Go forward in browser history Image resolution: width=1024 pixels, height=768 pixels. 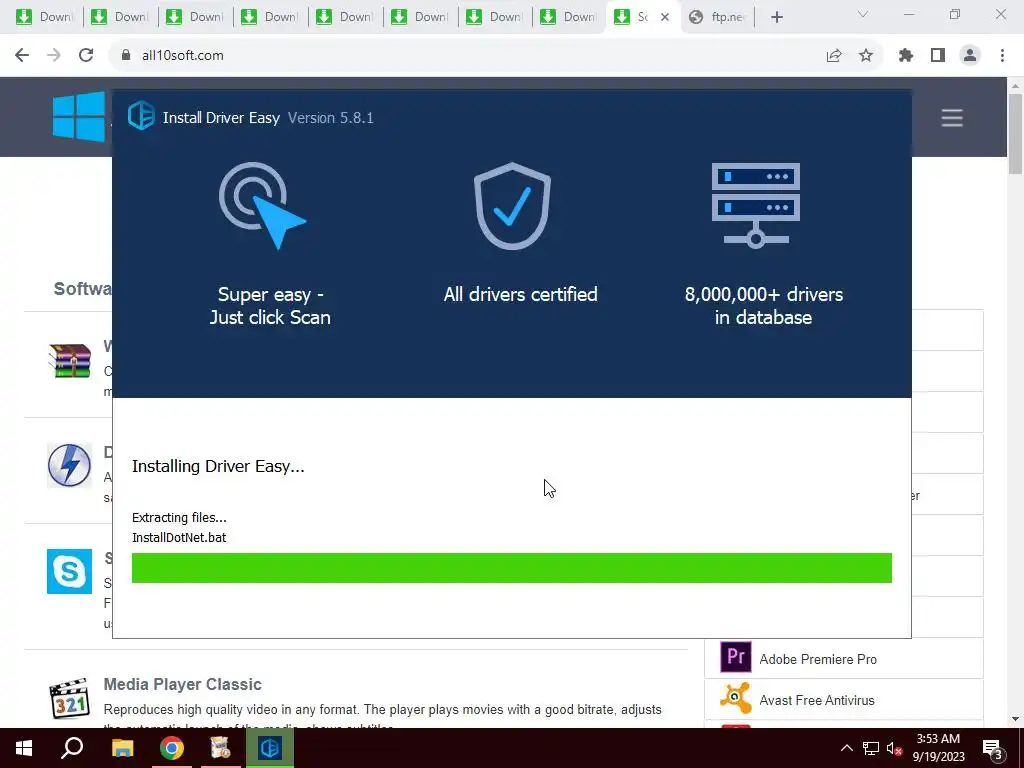coord(54,55)
